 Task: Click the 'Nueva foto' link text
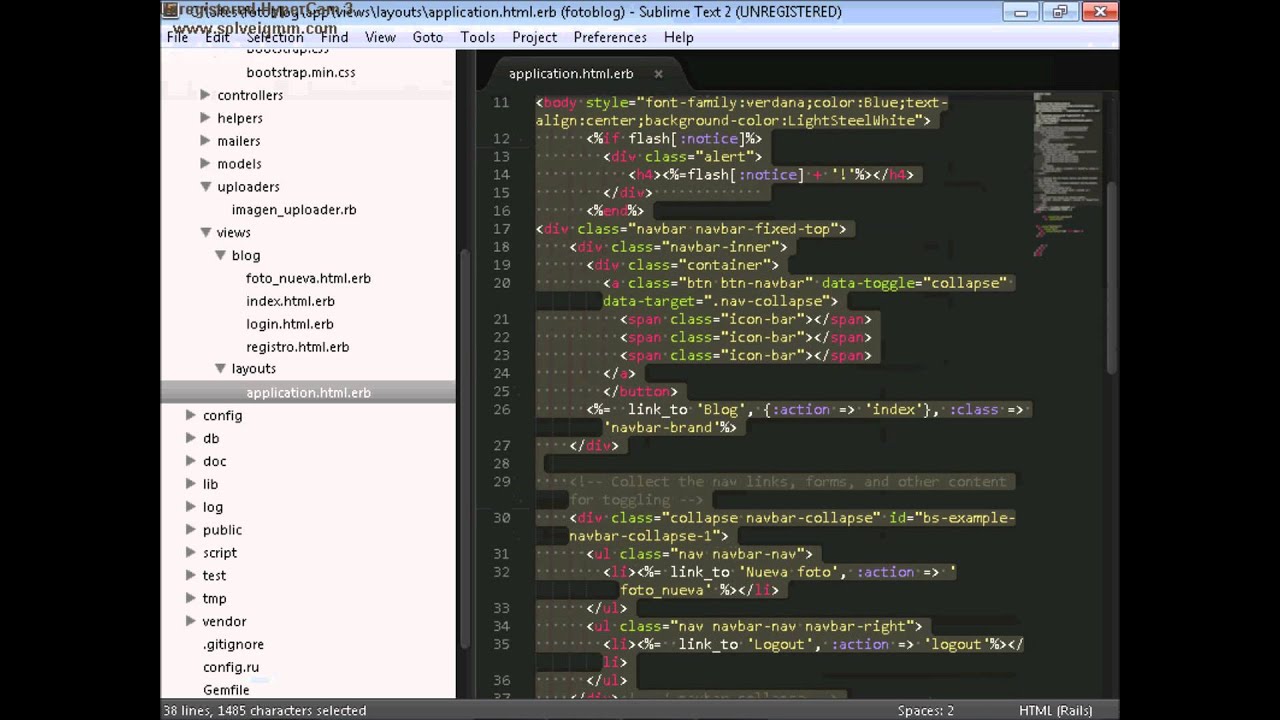click(x=790, y=572)
